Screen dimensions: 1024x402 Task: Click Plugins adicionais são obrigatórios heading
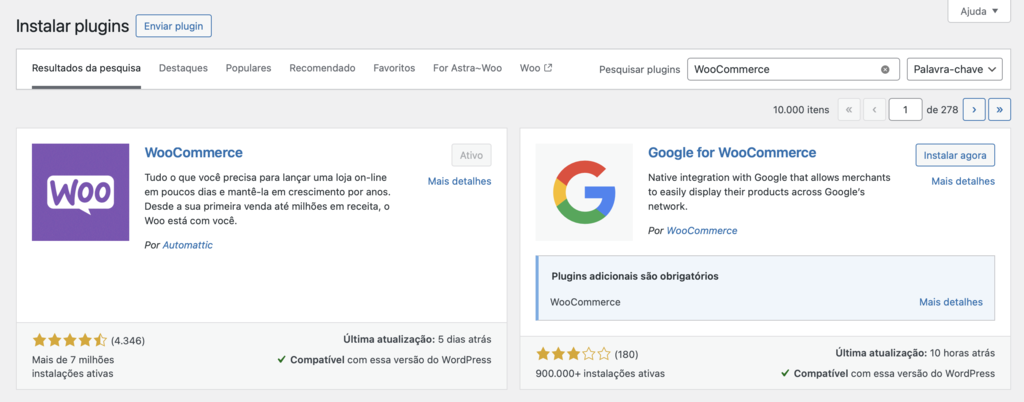(635, 276)
